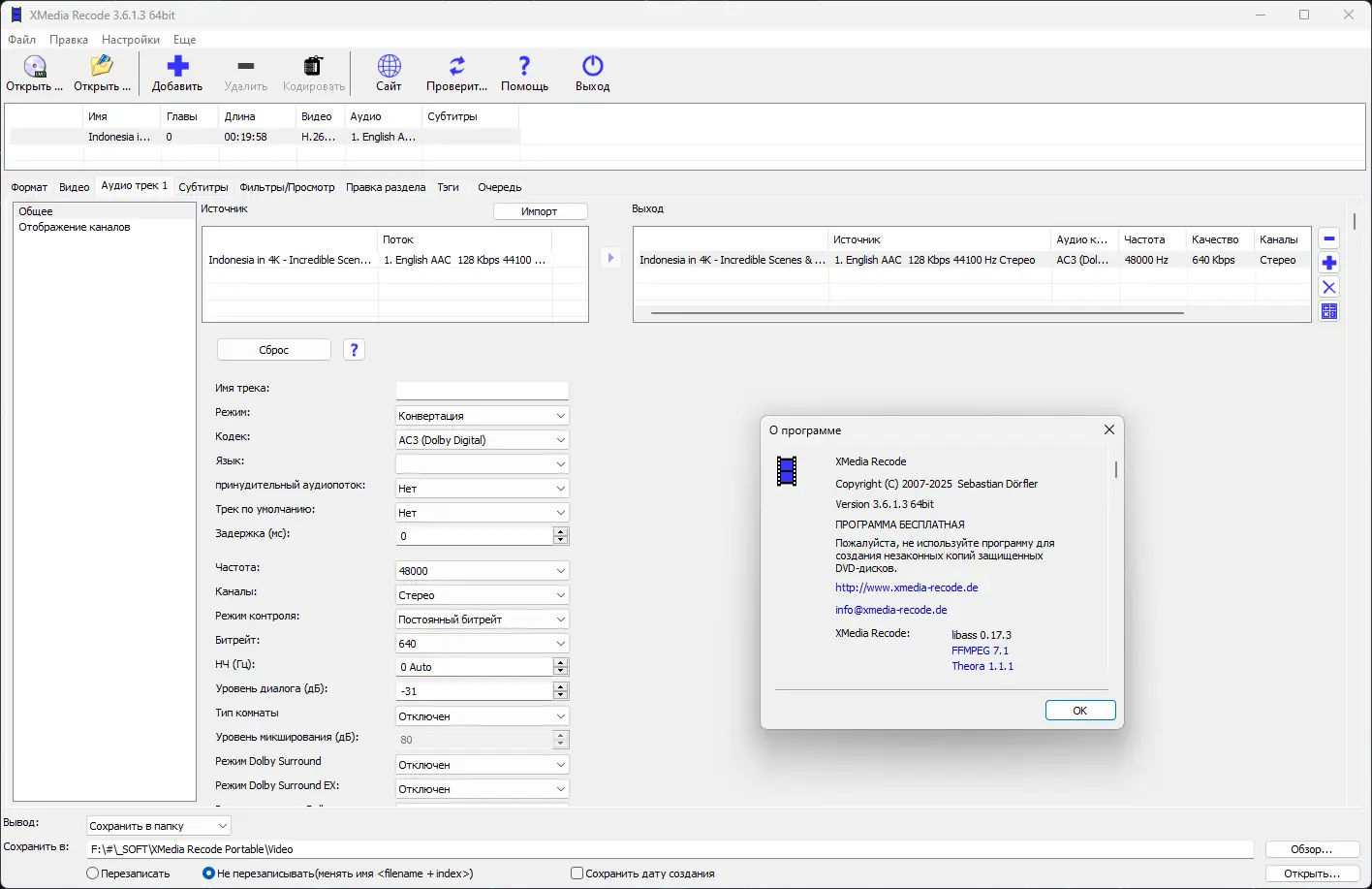The width and height of the screenshot is (1372, 889).
Task: Click the Имя трека input field
Action: pos(482,390)
